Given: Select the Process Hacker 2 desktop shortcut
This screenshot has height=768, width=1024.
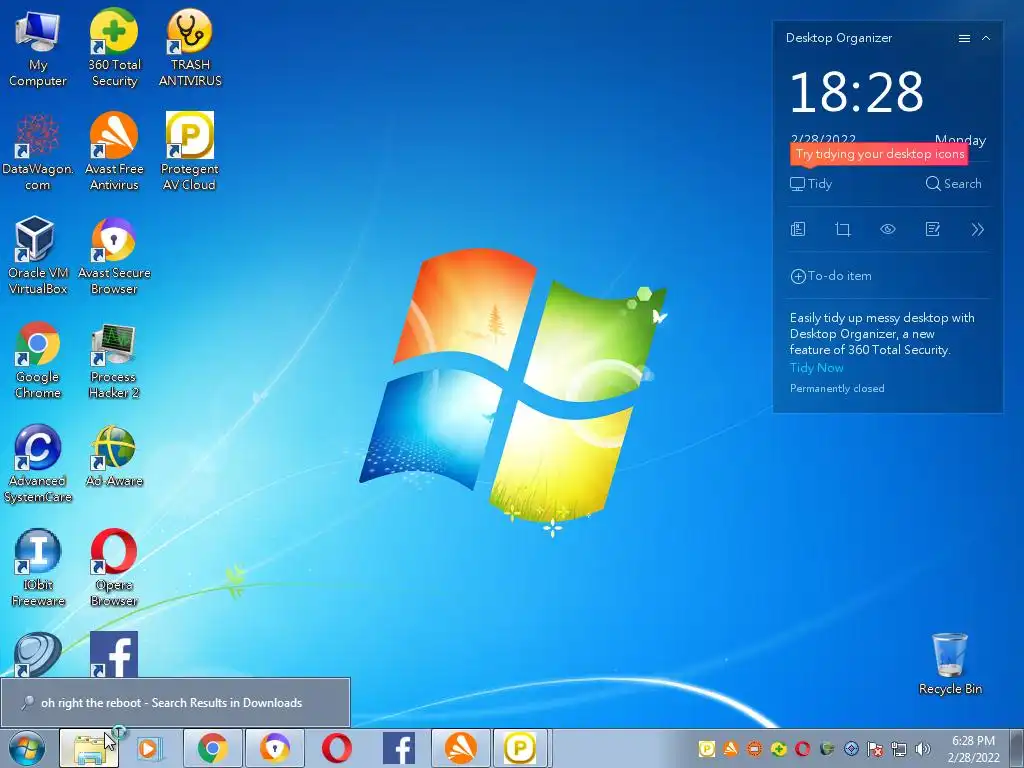Looking at the screenshot, I should [114, 360].
